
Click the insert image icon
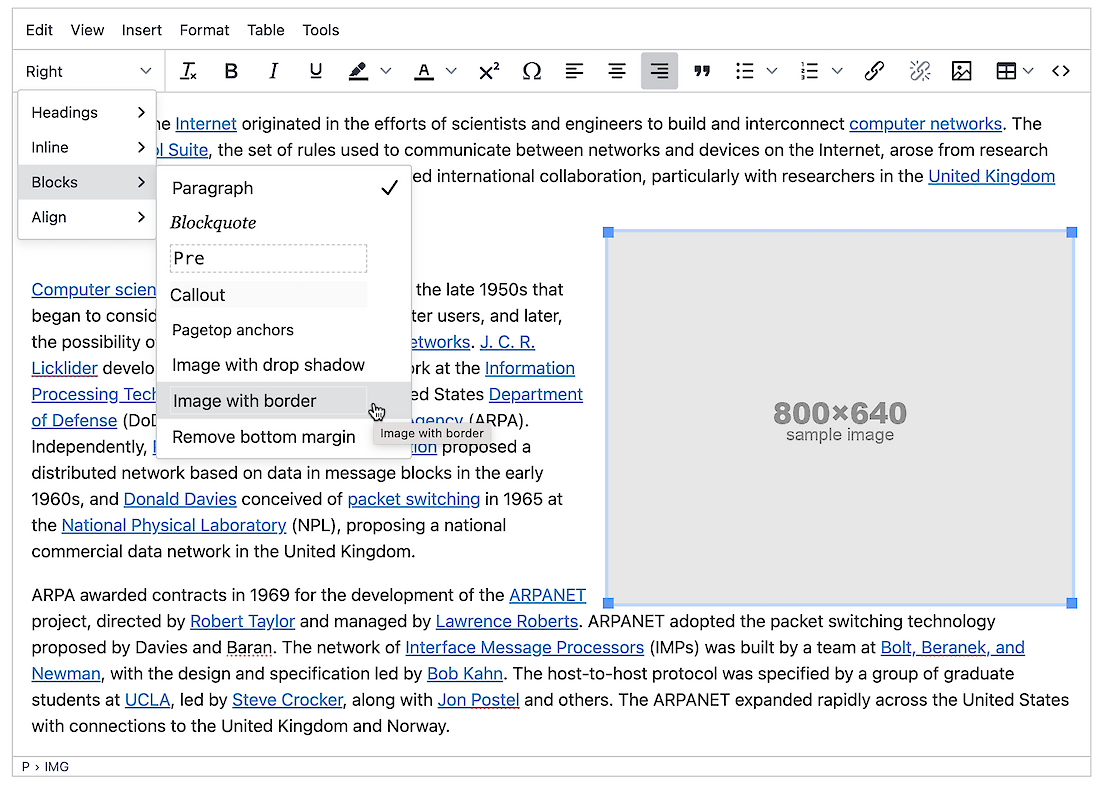961,71
